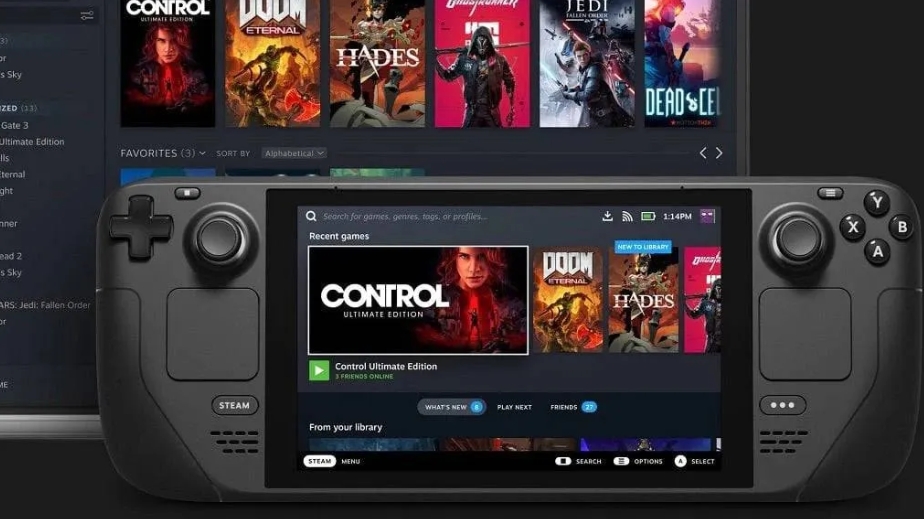The height and width of the screenshot is (519, 924).
Task: Click the green play button for Control
Action: pos(319,370)
